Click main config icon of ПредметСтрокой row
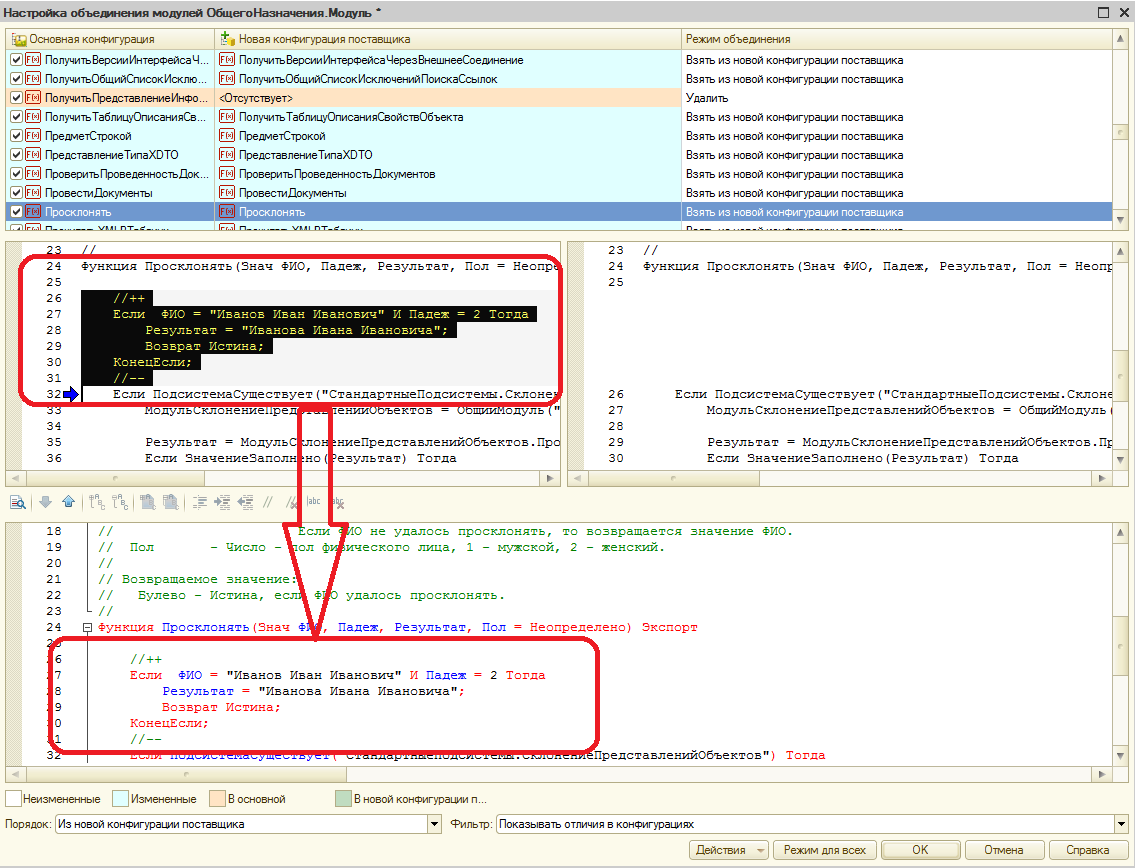The image size is (1135, 868). [x=33, y=136]
